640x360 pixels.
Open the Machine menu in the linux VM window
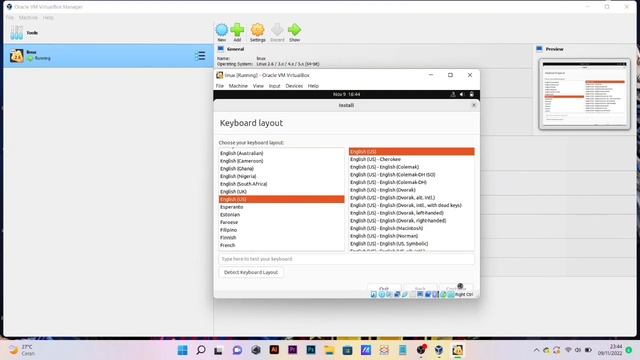point(238,86)
